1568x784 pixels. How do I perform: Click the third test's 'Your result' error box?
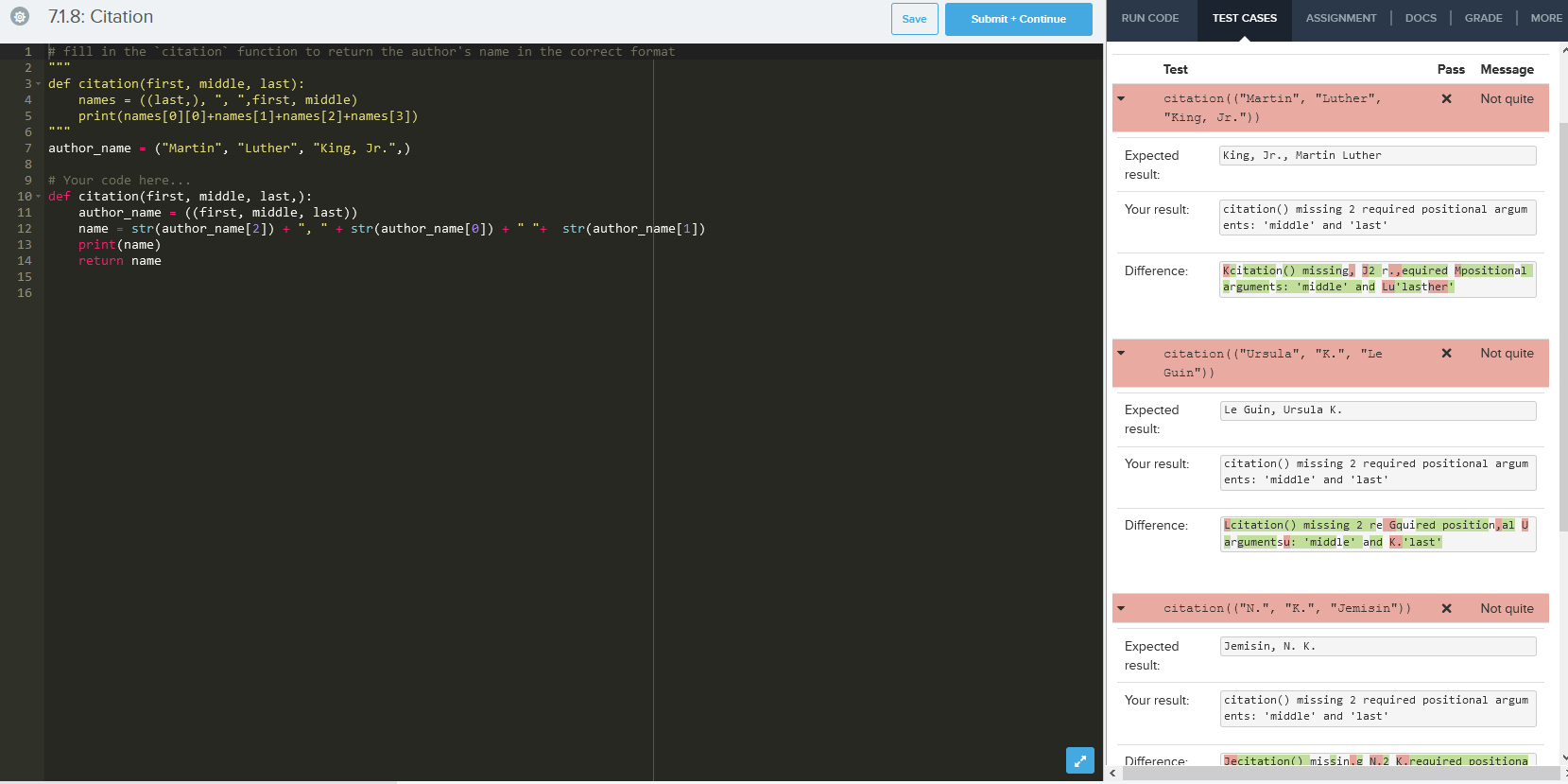(1377, 708)
